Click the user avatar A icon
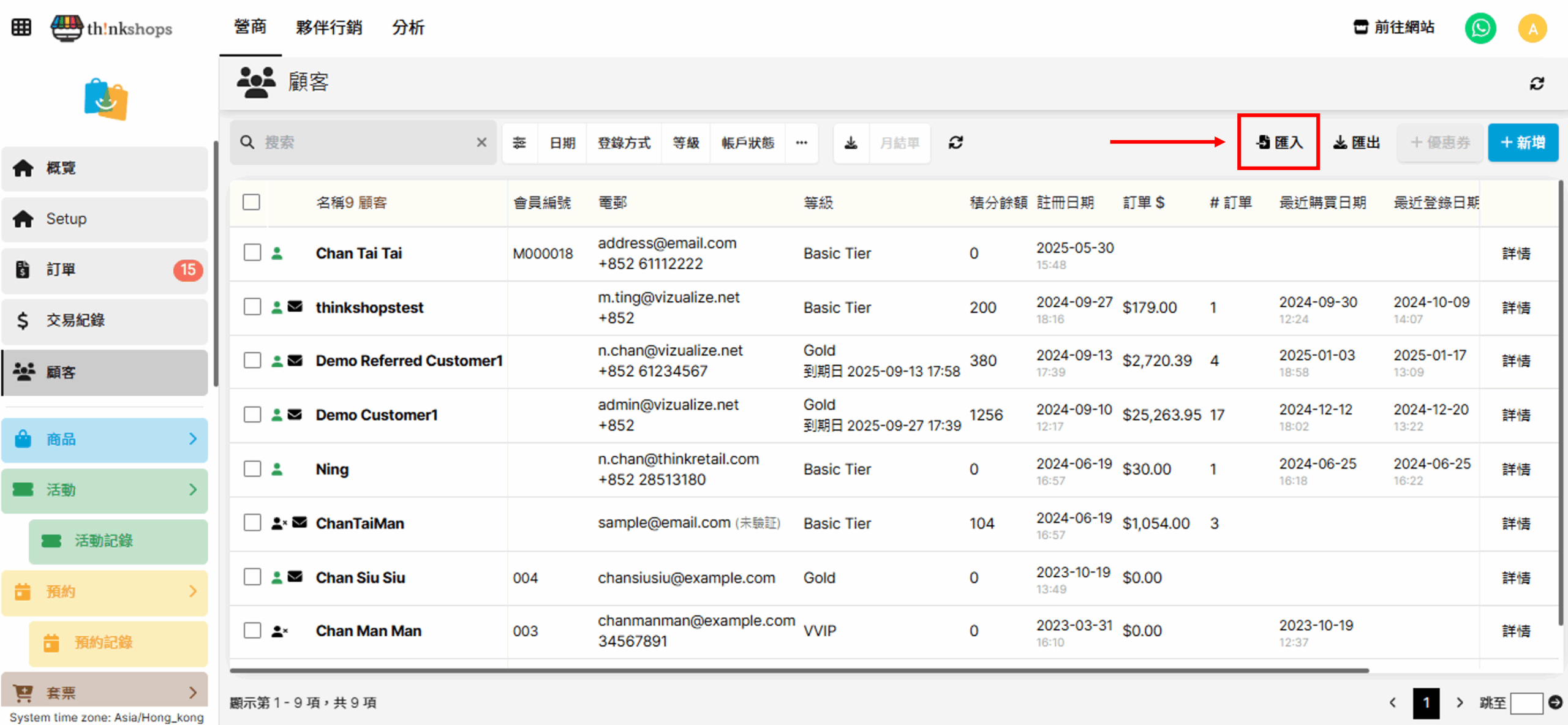Viewport: 1568px width, 725px height. (1532, 28)
